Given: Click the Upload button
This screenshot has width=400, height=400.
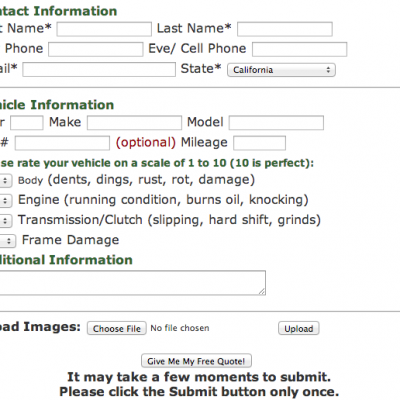Looking at the screenshot, I should click(x=299, y=328).
